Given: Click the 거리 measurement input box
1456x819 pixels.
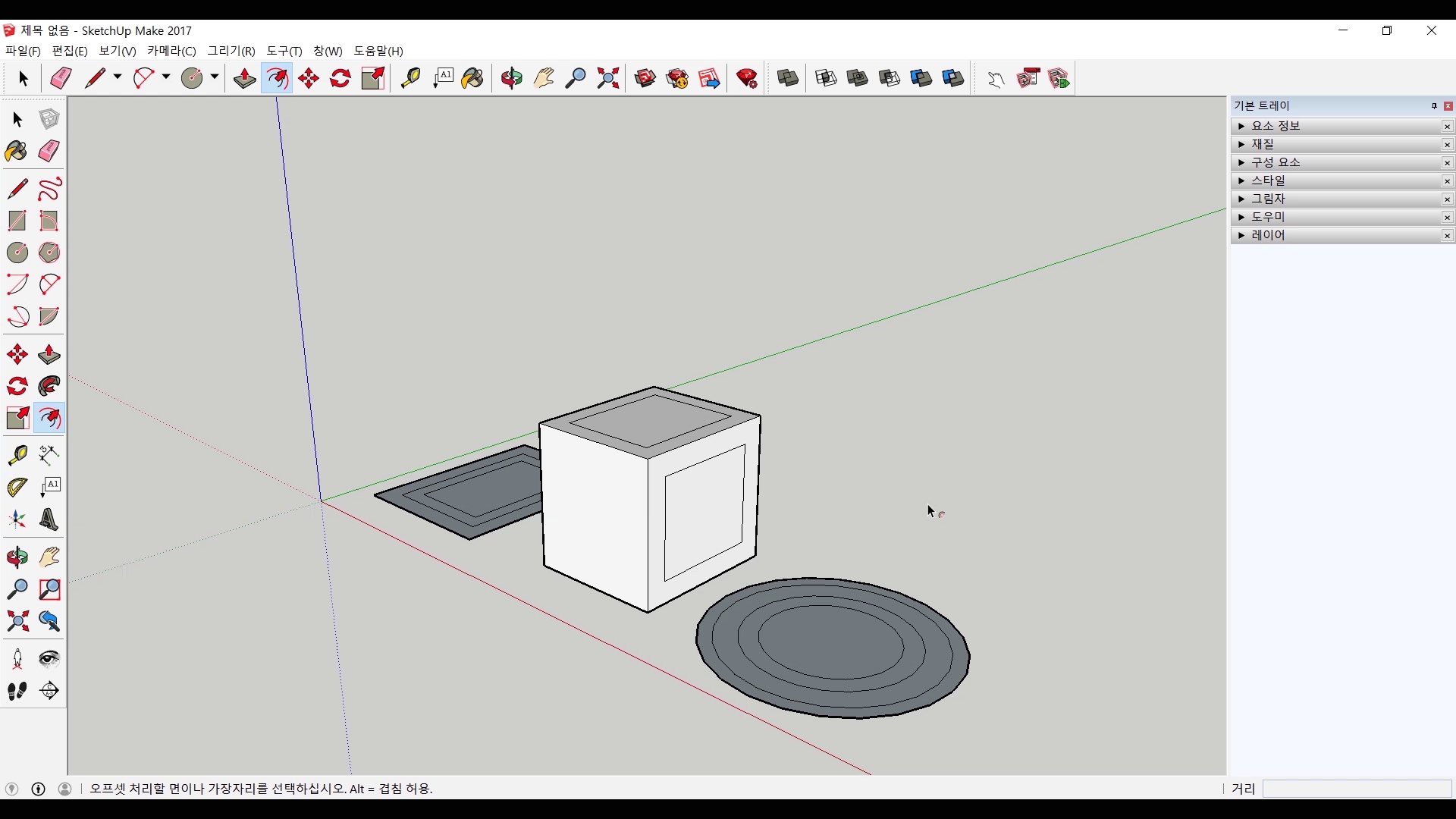Looking at the screenshot, I should pos(1356,789).
